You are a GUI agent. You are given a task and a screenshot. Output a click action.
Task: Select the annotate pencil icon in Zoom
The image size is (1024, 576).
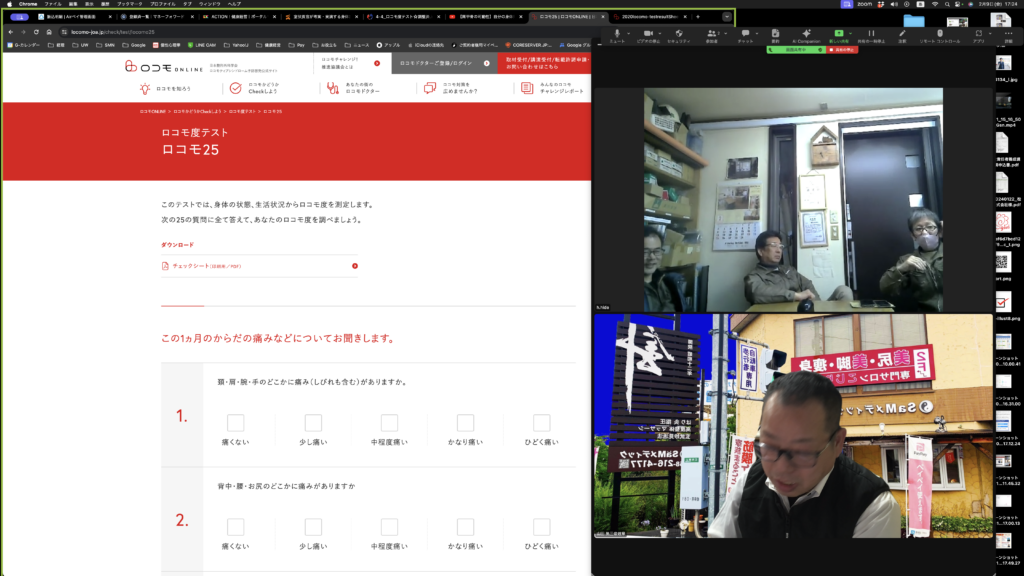pos(902,33)
